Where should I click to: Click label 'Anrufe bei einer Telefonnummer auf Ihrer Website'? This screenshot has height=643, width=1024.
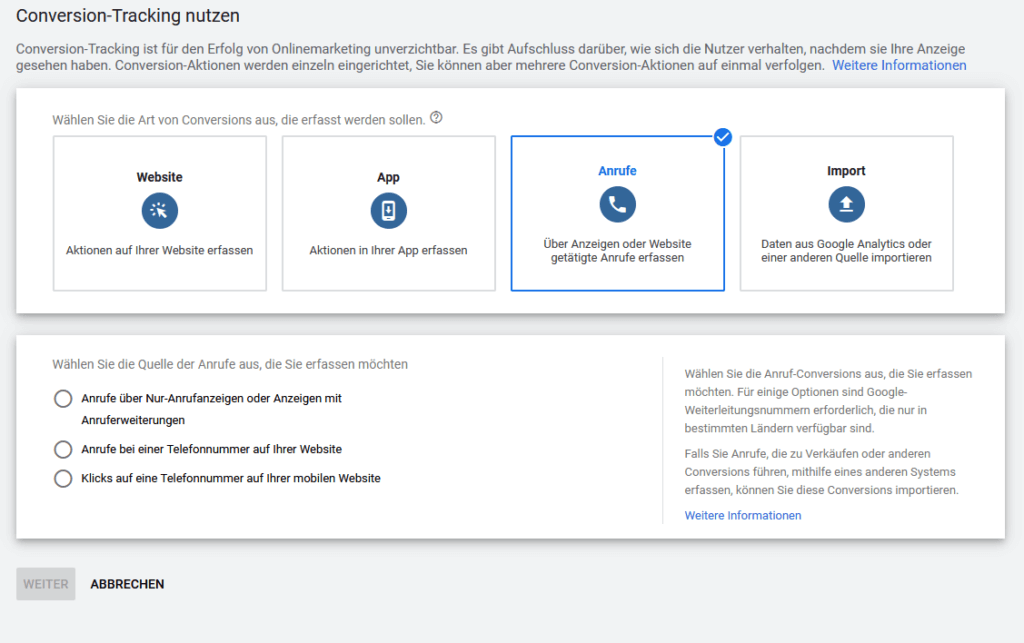[211, 449]
